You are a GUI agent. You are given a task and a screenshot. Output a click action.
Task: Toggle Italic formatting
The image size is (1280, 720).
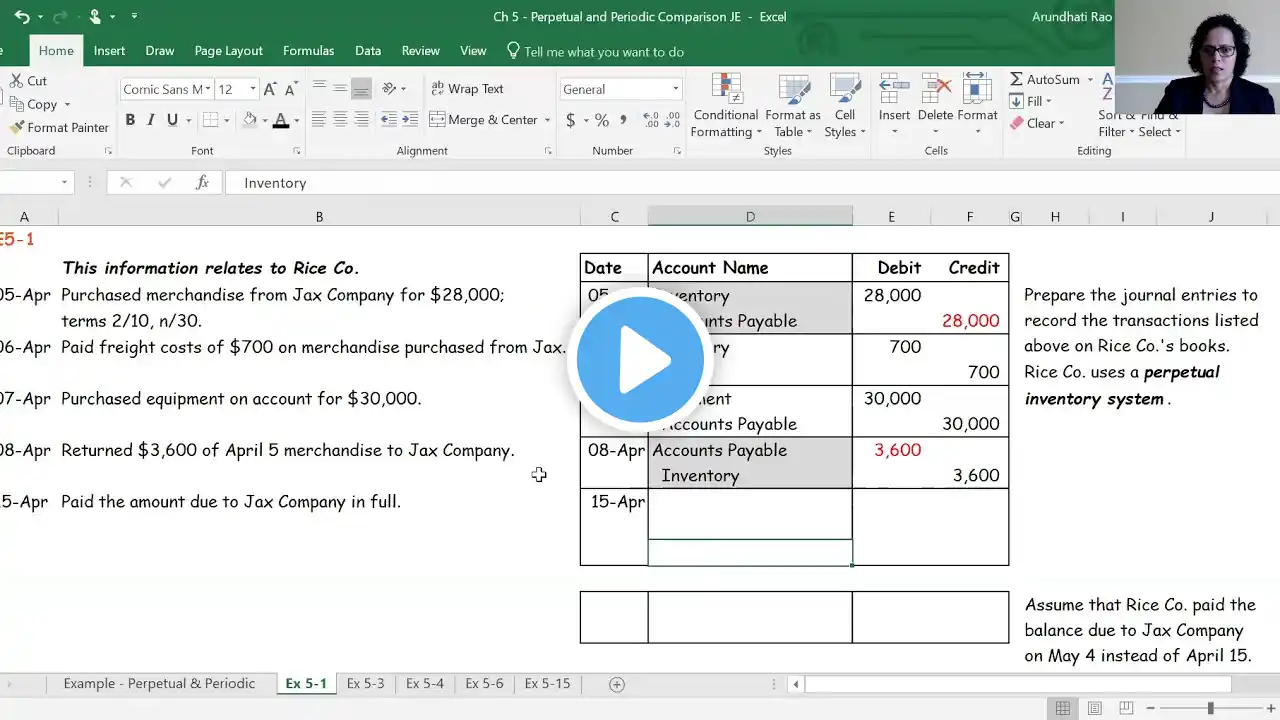(151, 120)
